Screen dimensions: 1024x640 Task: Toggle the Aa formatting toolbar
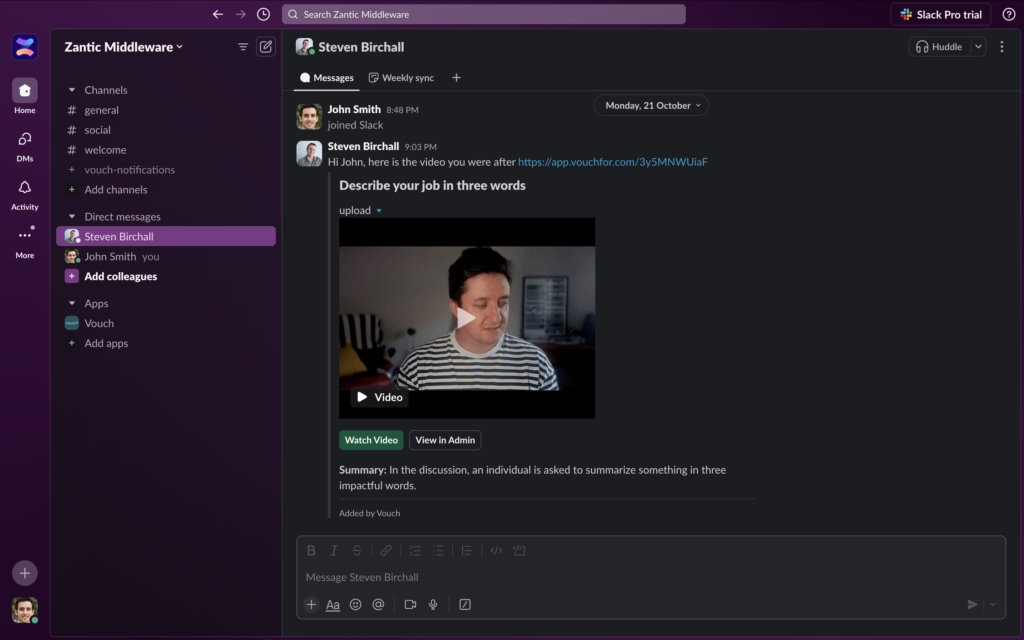coord(333,605)
